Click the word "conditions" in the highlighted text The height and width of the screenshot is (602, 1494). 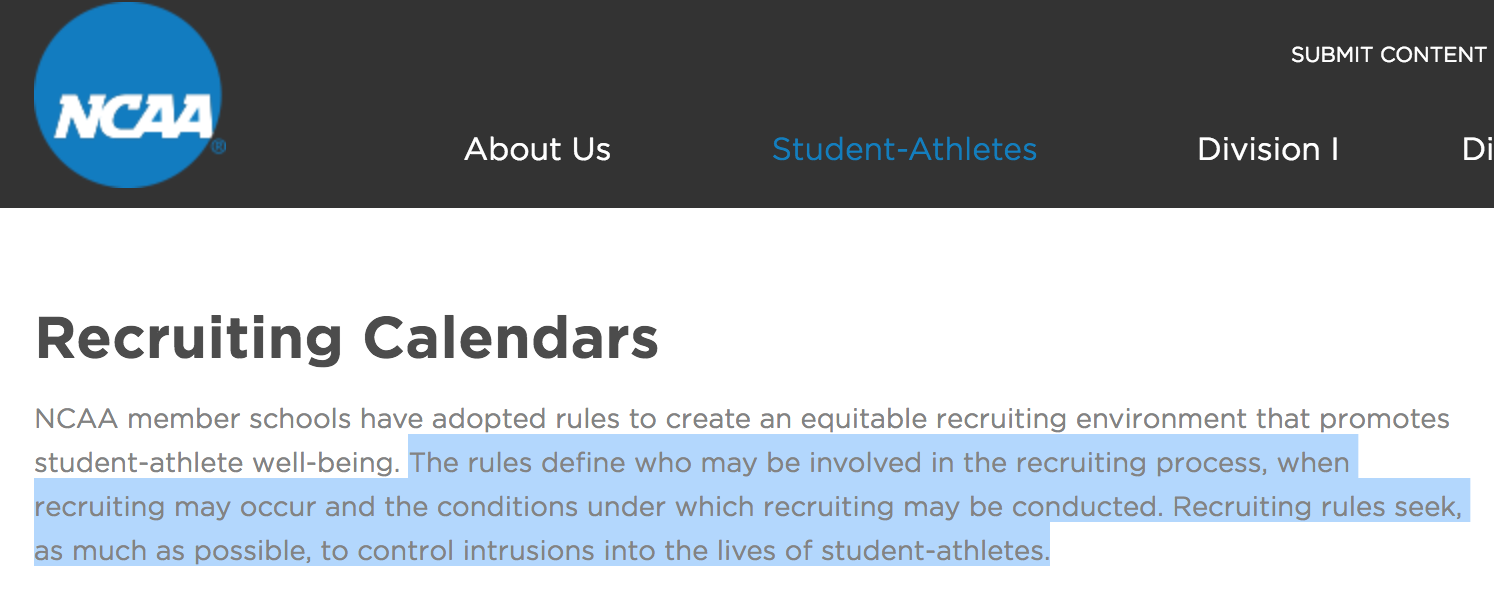[505, 507]
